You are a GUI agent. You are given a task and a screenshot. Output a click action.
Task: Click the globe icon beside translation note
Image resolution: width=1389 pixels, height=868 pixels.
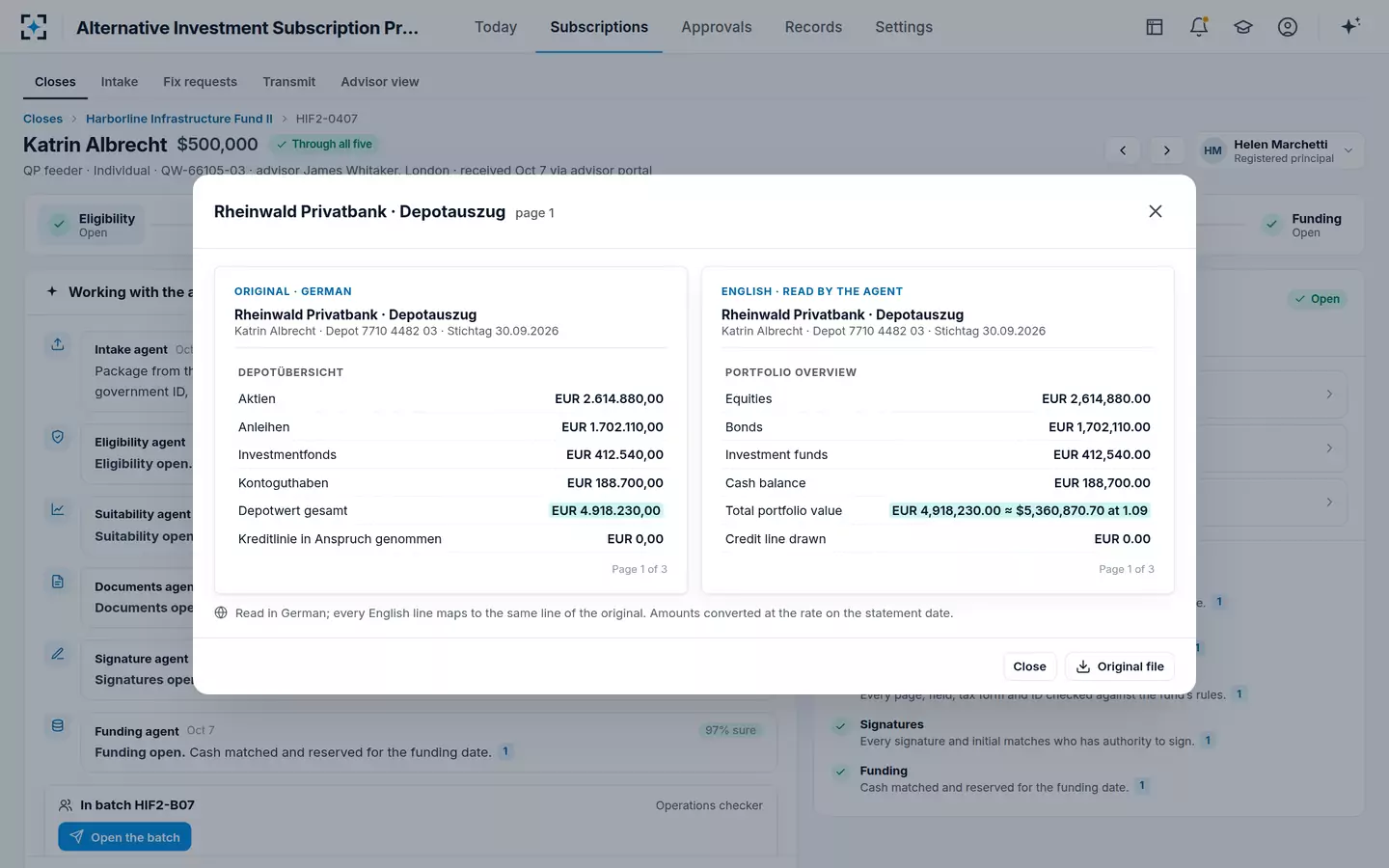pos(221,613)
